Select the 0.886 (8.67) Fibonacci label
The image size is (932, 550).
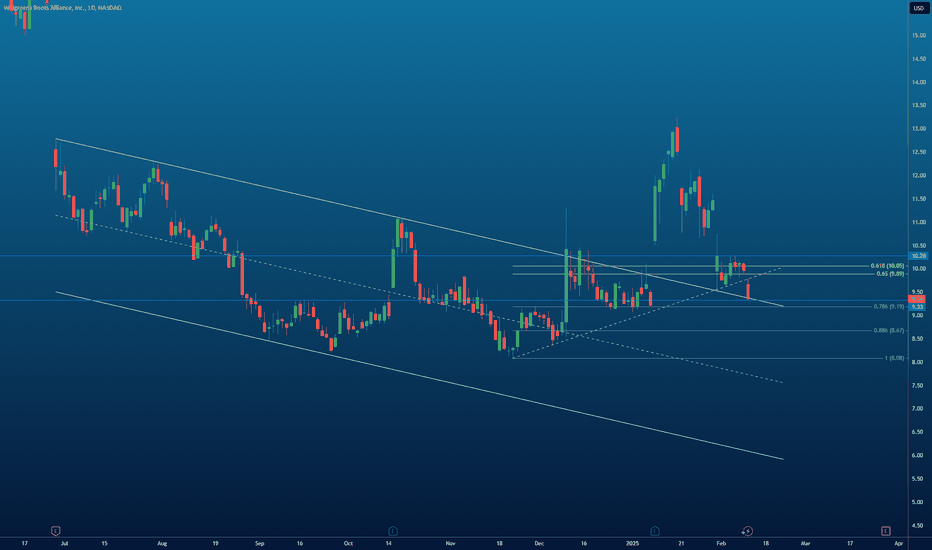(x=889, y=330)
